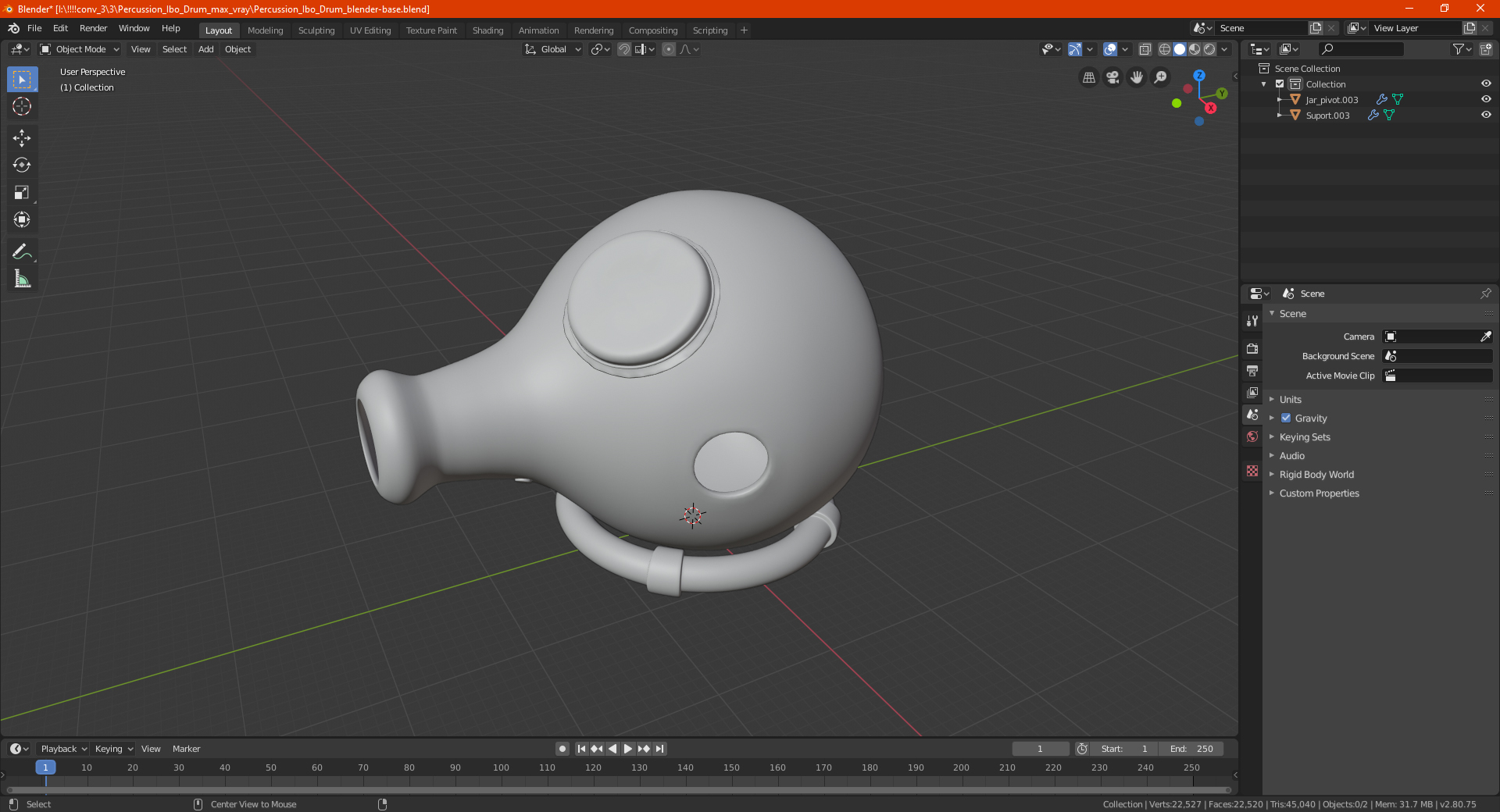Toggle orthographic/perspective grid view icon
The width and height of the screenshot is (1500, 812).
click(x=1088, y=77)
